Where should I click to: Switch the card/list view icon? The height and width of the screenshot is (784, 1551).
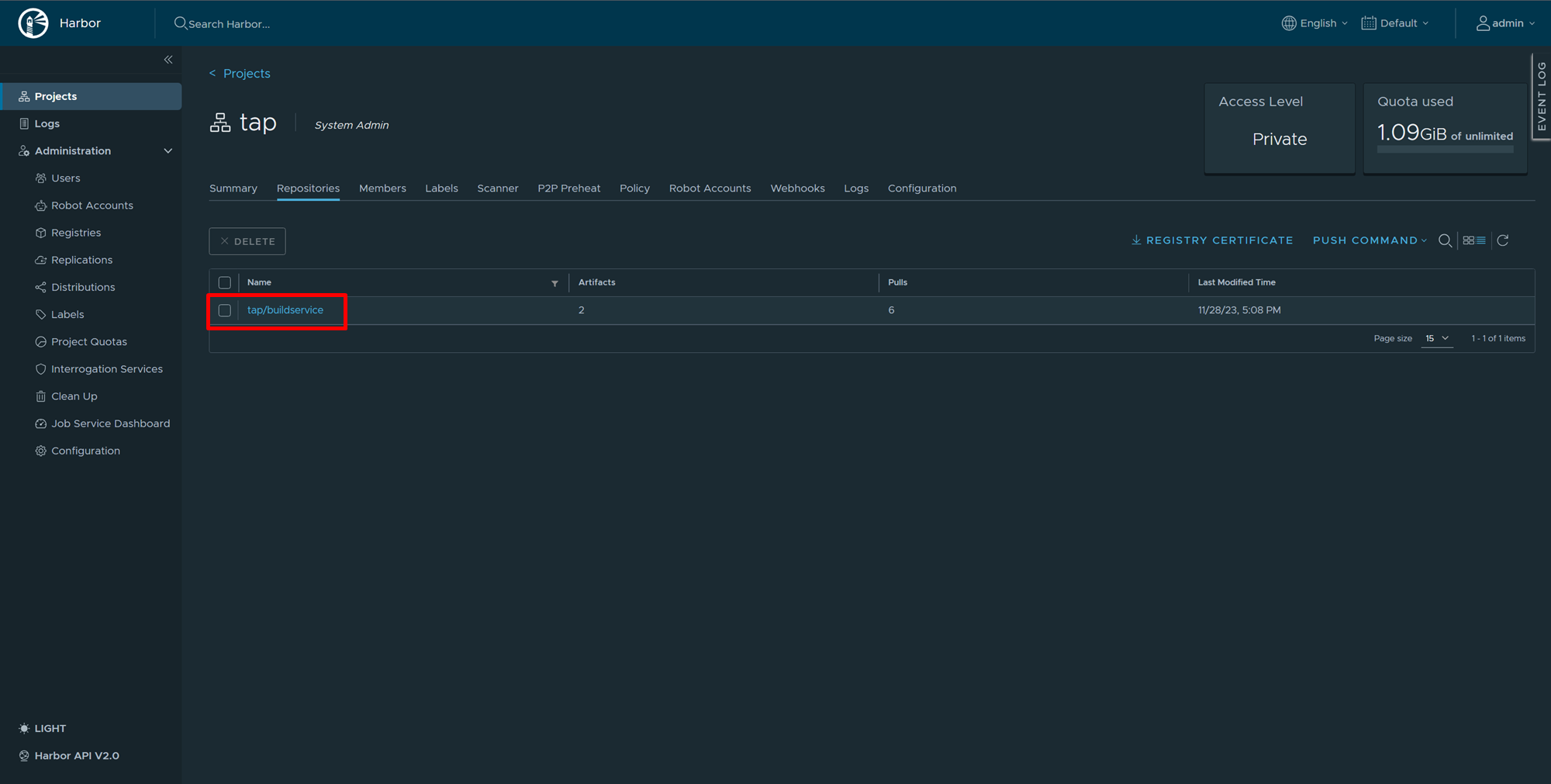click(x=1473, y=240)
